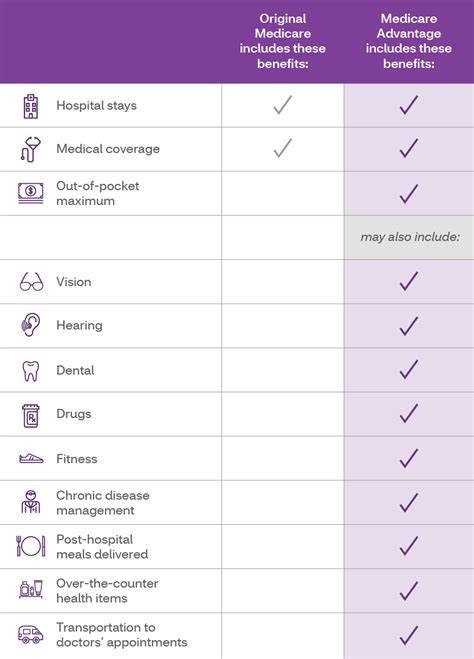Click the 'may also include:' label

pyautogui.click(x=410, y=237)
